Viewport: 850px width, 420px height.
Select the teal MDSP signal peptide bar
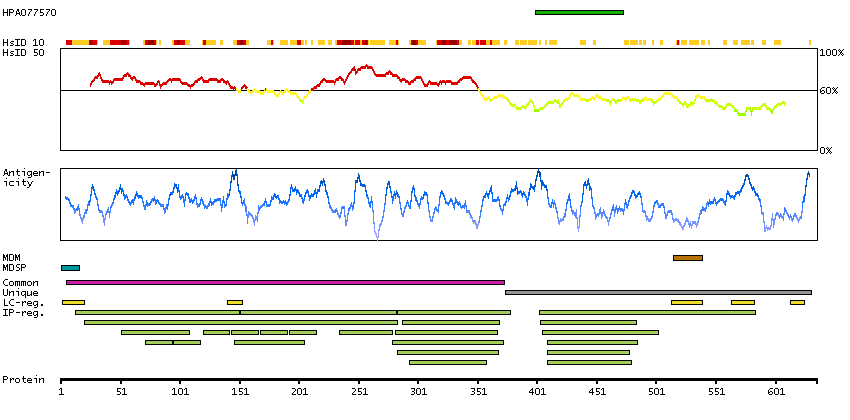tap(70, 268)
